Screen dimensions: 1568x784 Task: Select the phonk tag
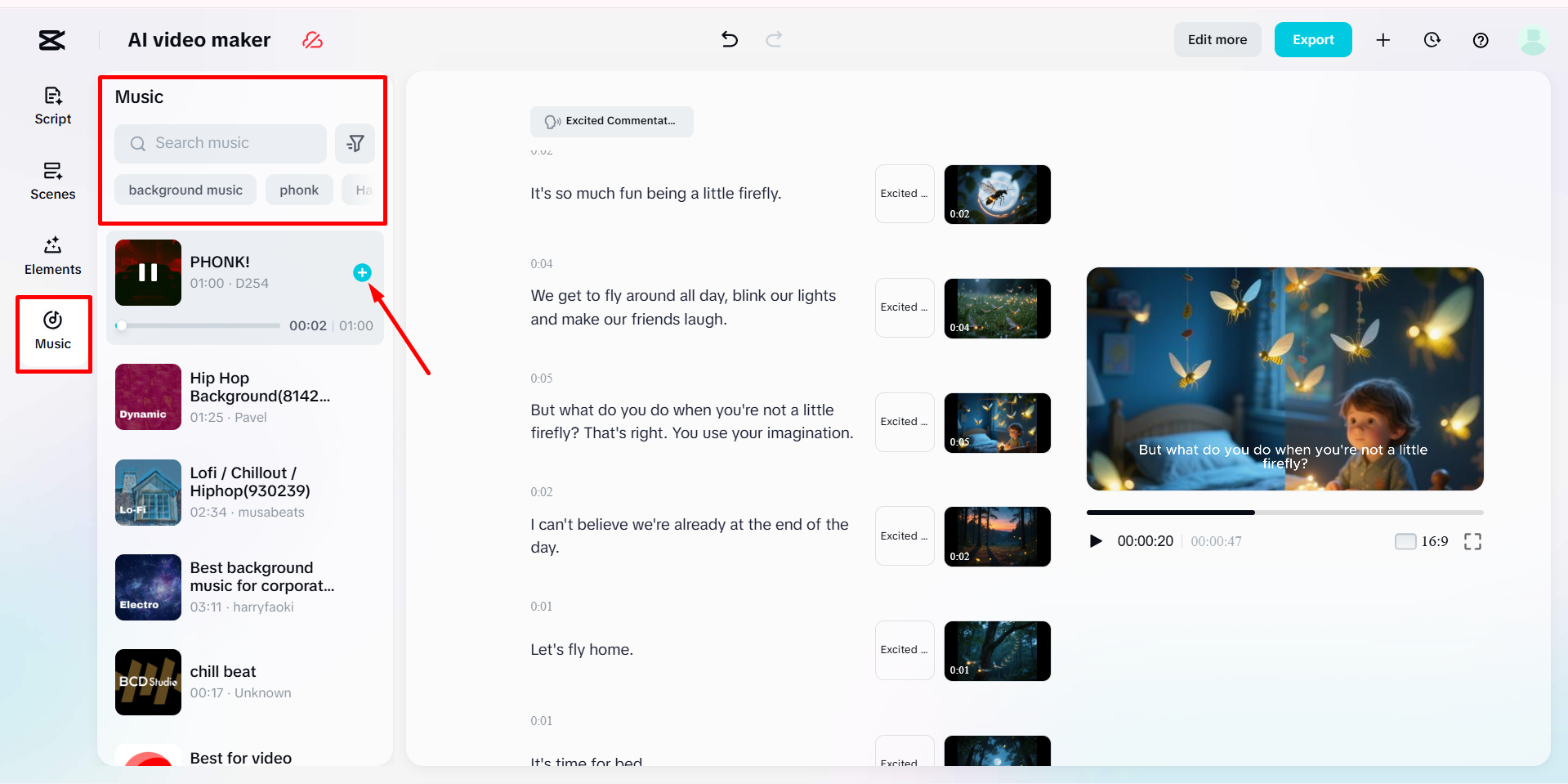299,190
